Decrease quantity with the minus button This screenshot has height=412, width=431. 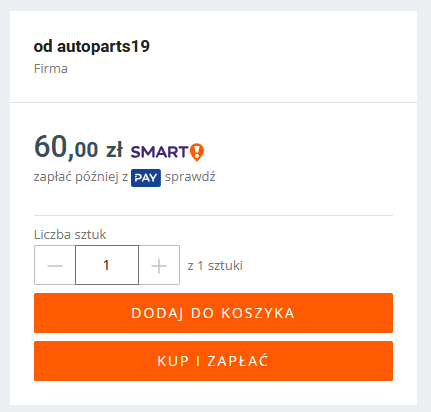55,265
